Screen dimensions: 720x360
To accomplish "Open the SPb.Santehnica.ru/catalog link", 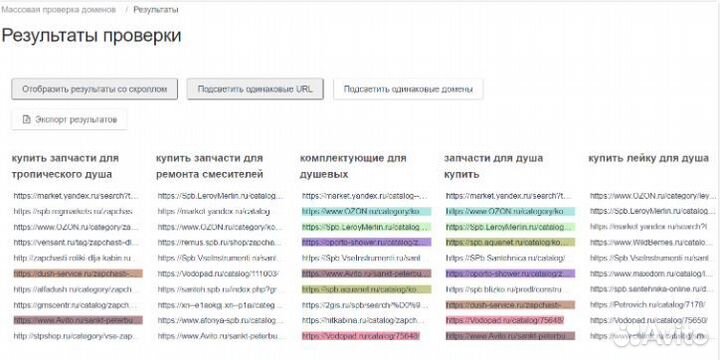I will [506, 258].
